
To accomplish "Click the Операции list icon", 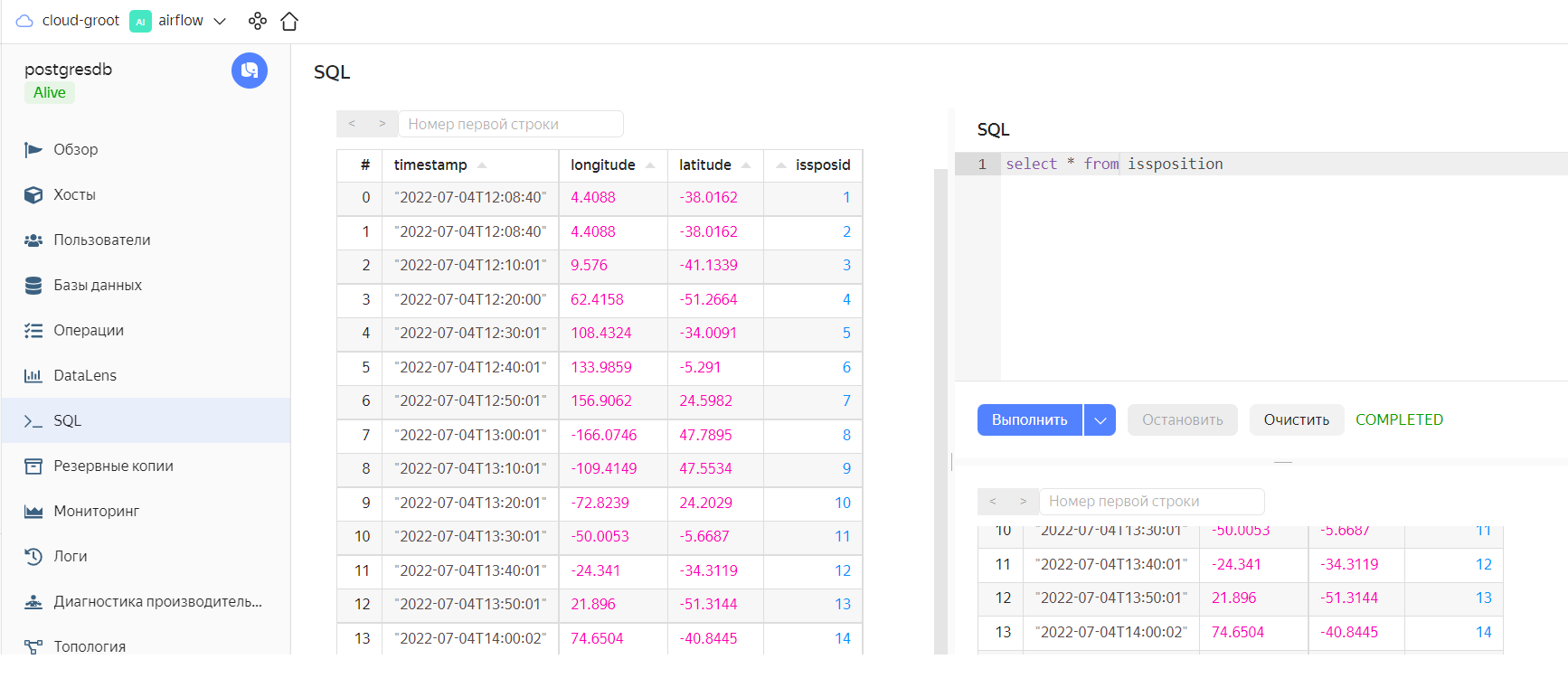I will [33, 330].
